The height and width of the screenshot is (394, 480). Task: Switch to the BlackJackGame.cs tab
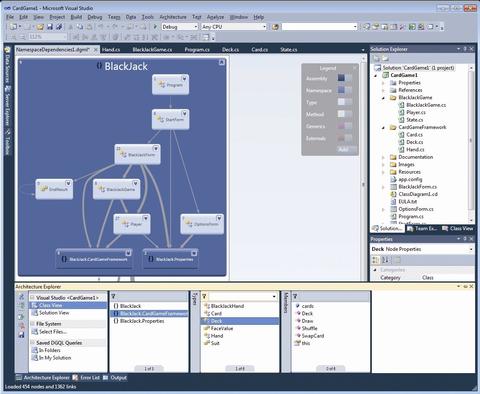coord(152,49)
